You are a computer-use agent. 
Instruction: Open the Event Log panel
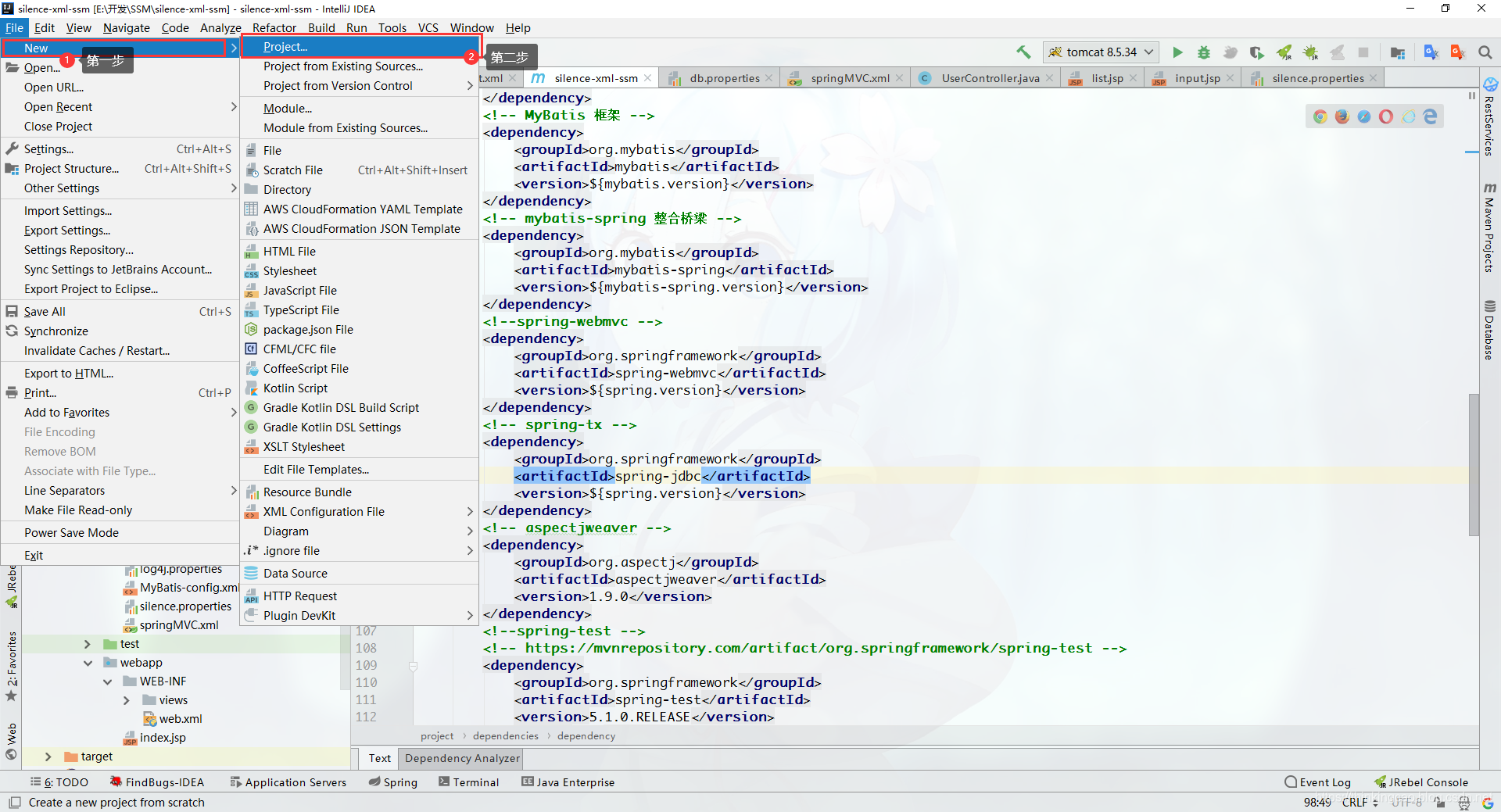1318,782
